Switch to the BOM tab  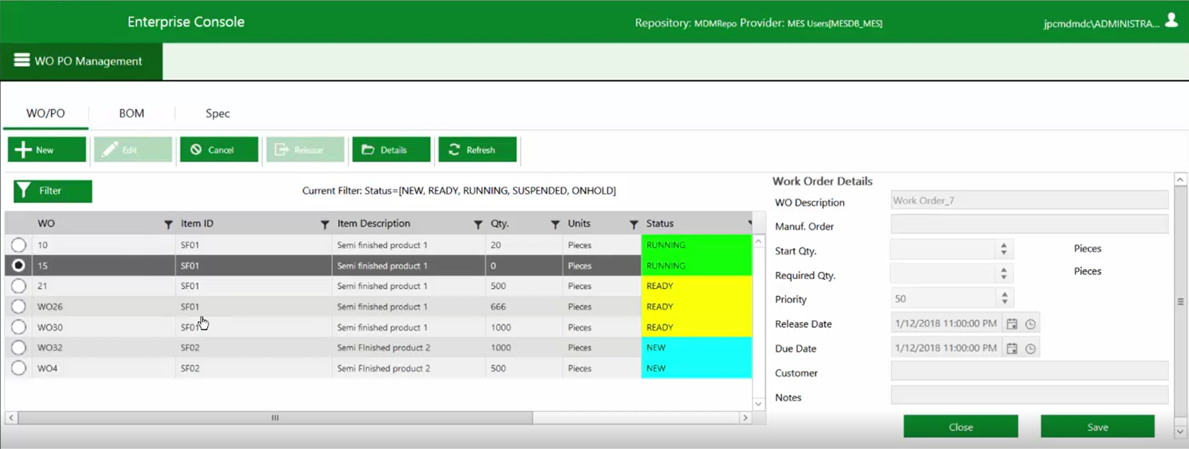pyautogui.click(x=131, y=114)
